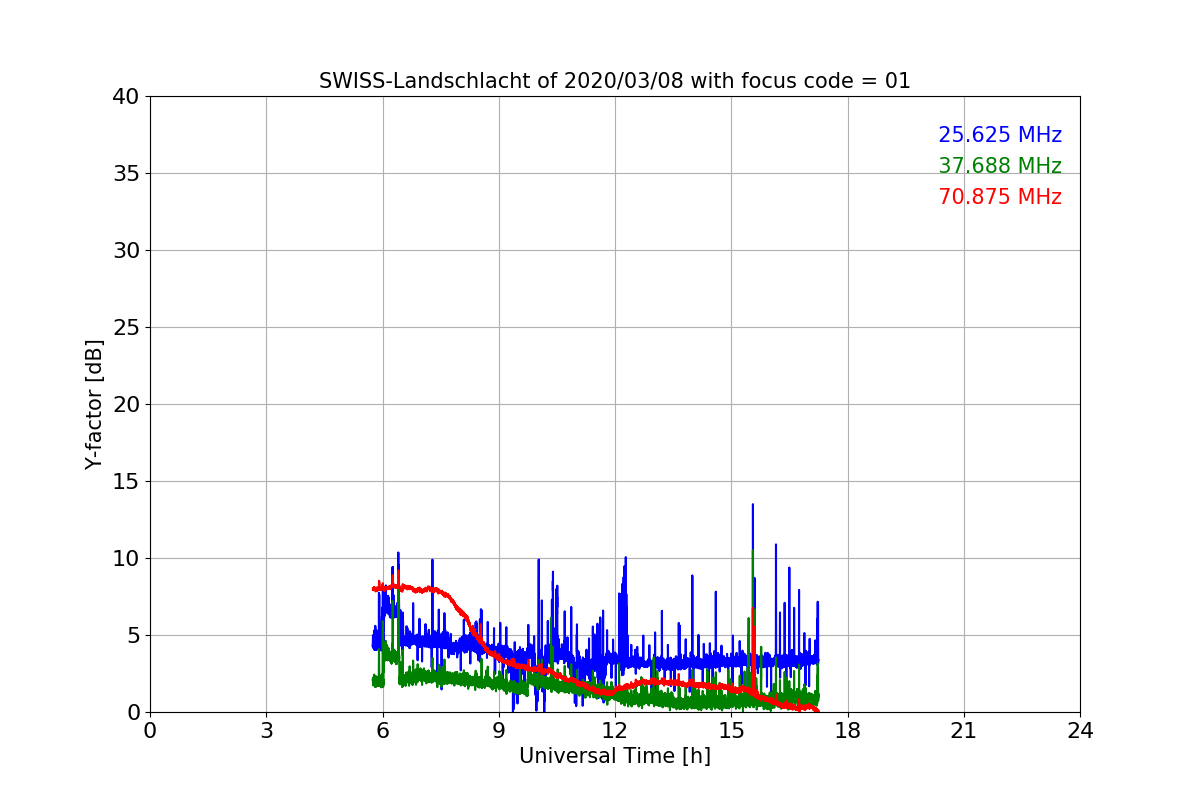Click the x-axis tick label '0'
This screenshot has width=1200, height=800.
pos(150,731)
